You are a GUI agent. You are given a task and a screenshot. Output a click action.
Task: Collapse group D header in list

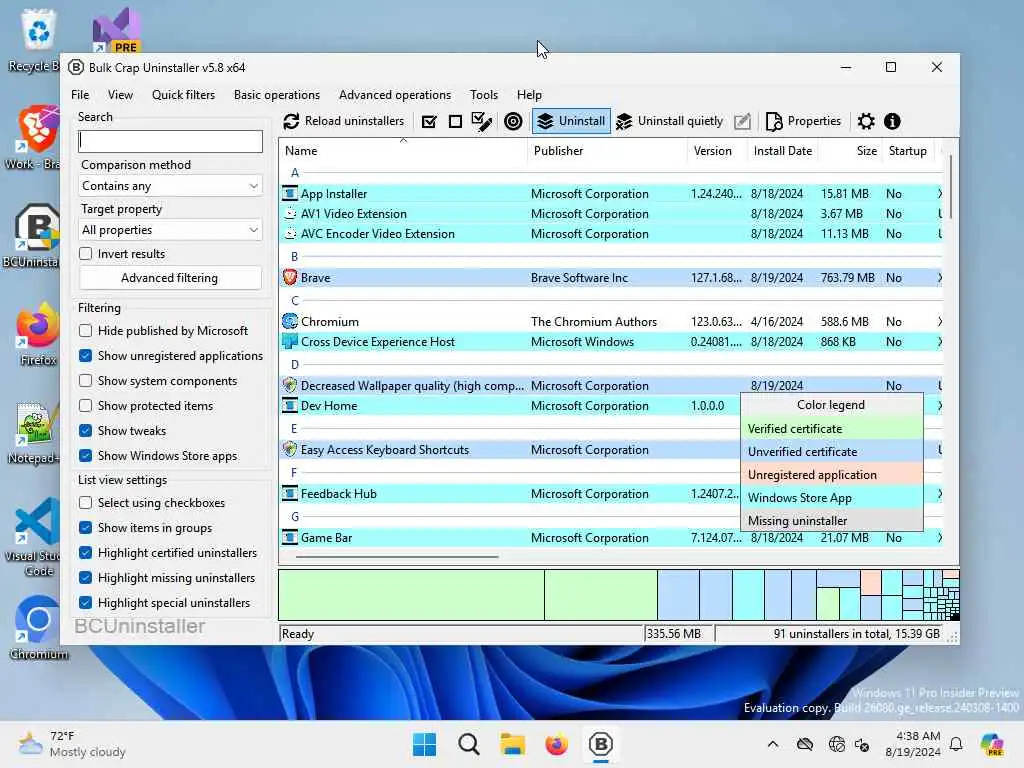[x=295, y=364]
